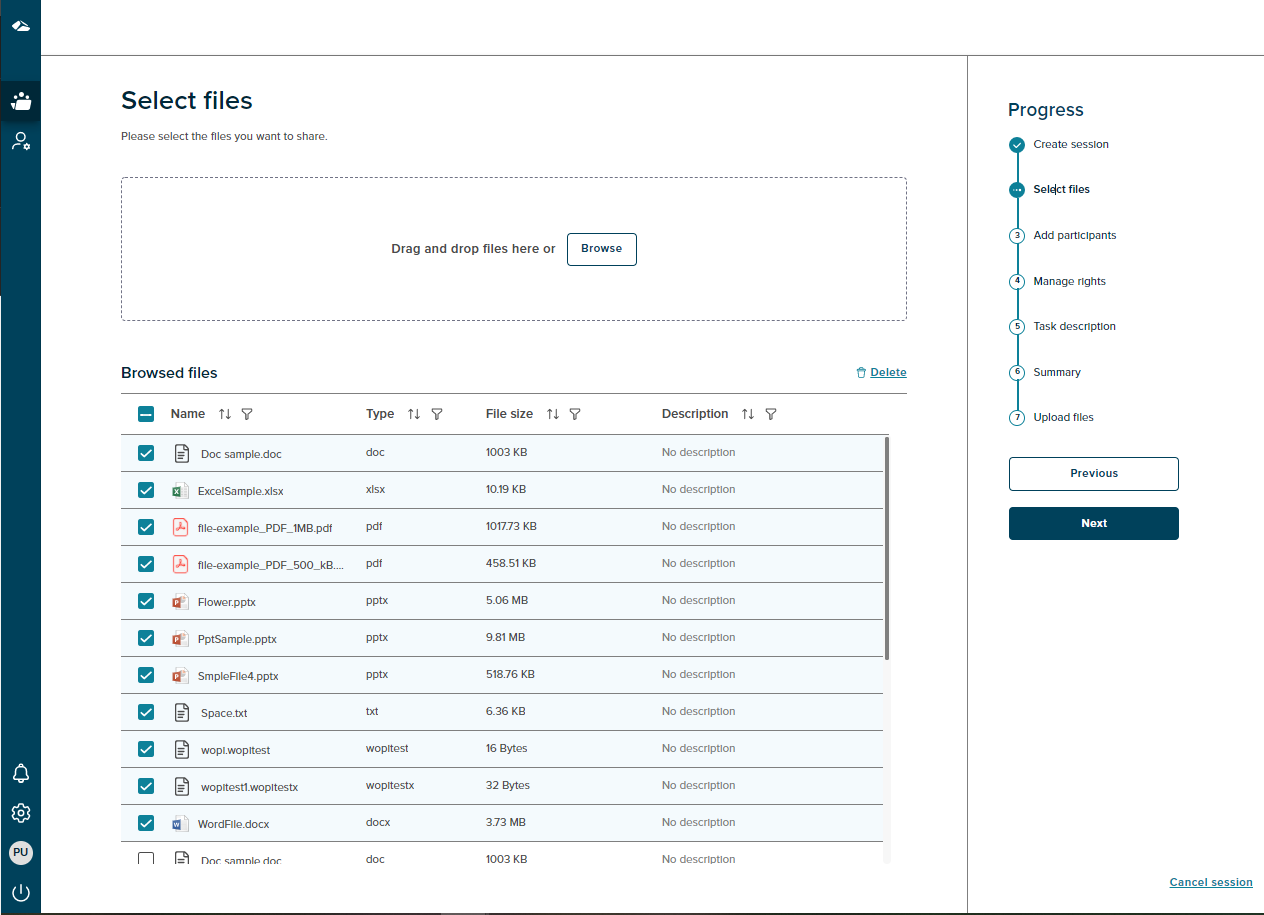
Task: Uncheck the Flower.pptx file checkbox
Action: (146, 601)
